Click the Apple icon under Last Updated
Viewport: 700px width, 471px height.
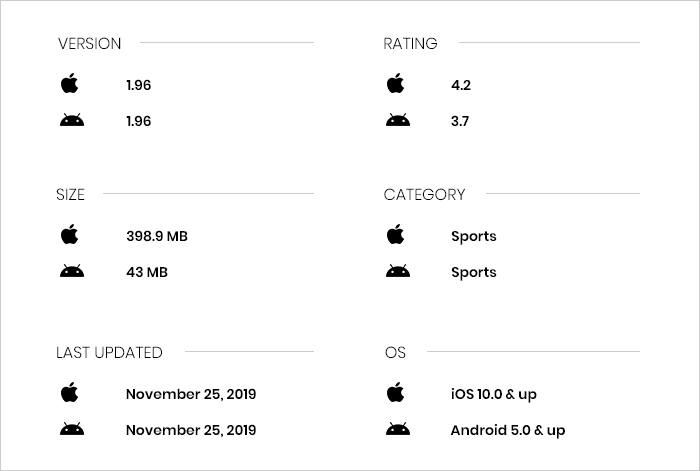(69, 393)
